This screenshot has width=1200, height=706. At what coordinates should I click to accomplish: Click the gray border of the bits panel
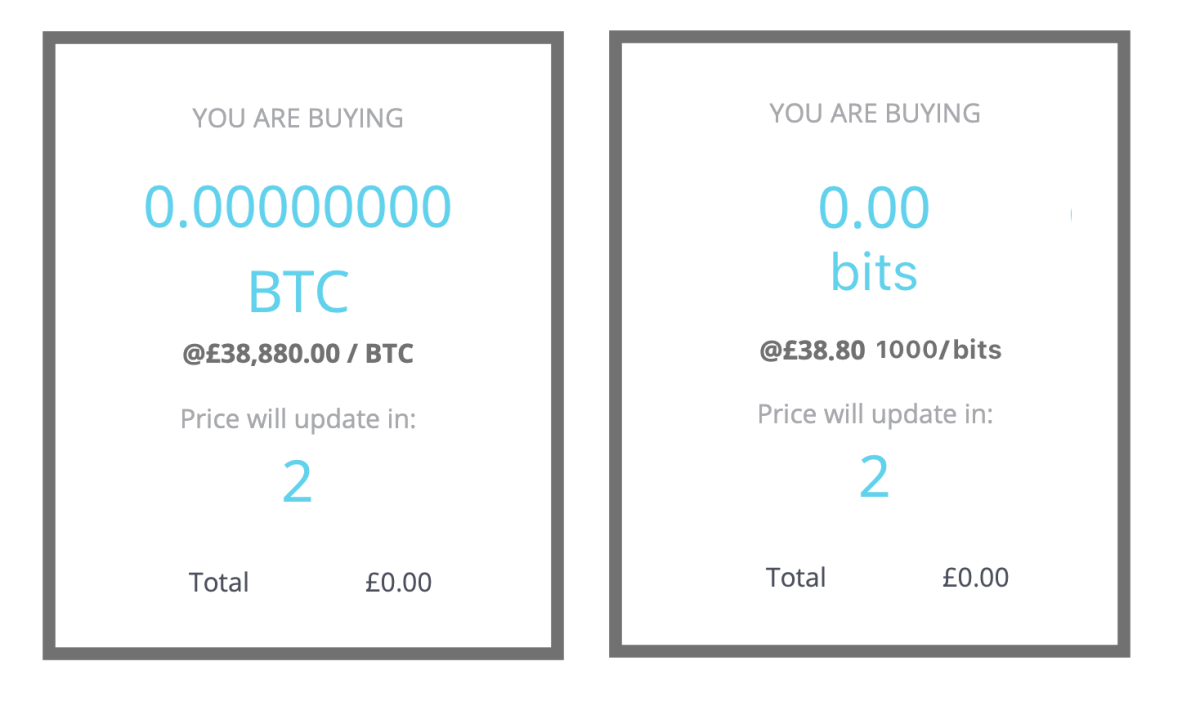point(615,343)
